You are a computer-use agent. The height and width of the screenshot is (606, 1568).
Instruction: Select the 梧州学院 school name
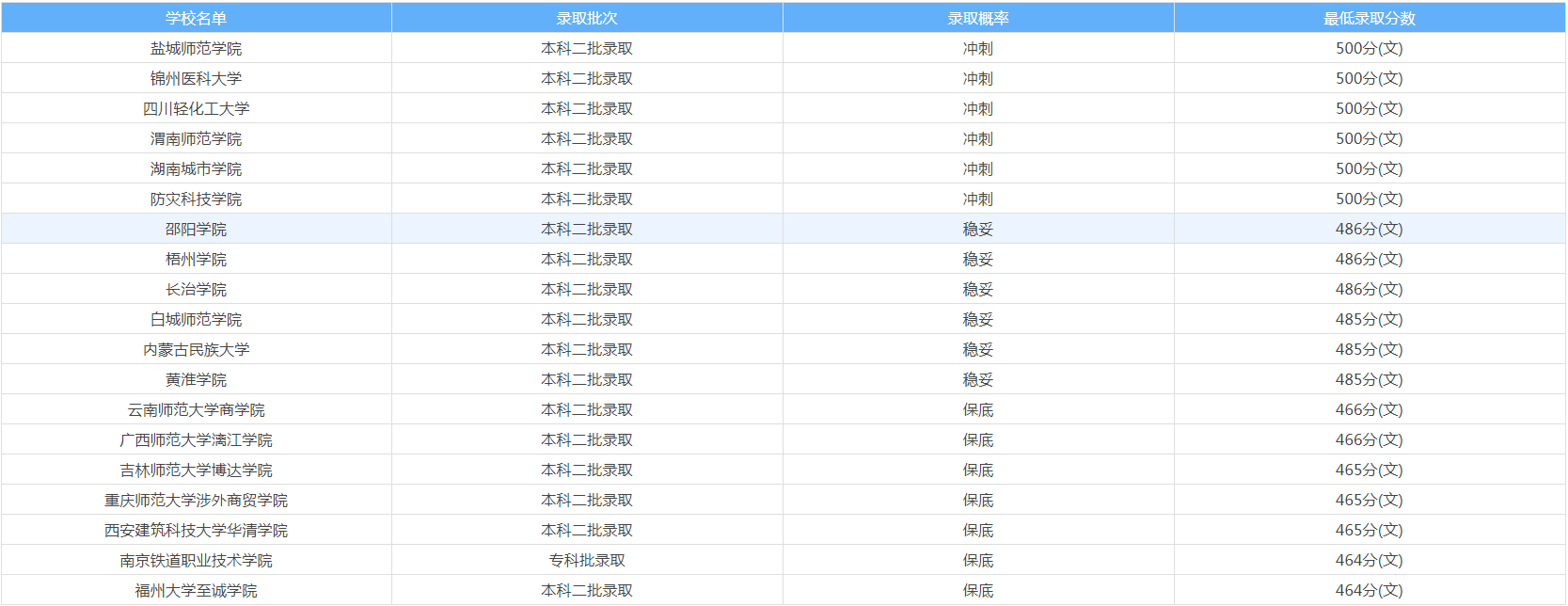coord(196,259)
